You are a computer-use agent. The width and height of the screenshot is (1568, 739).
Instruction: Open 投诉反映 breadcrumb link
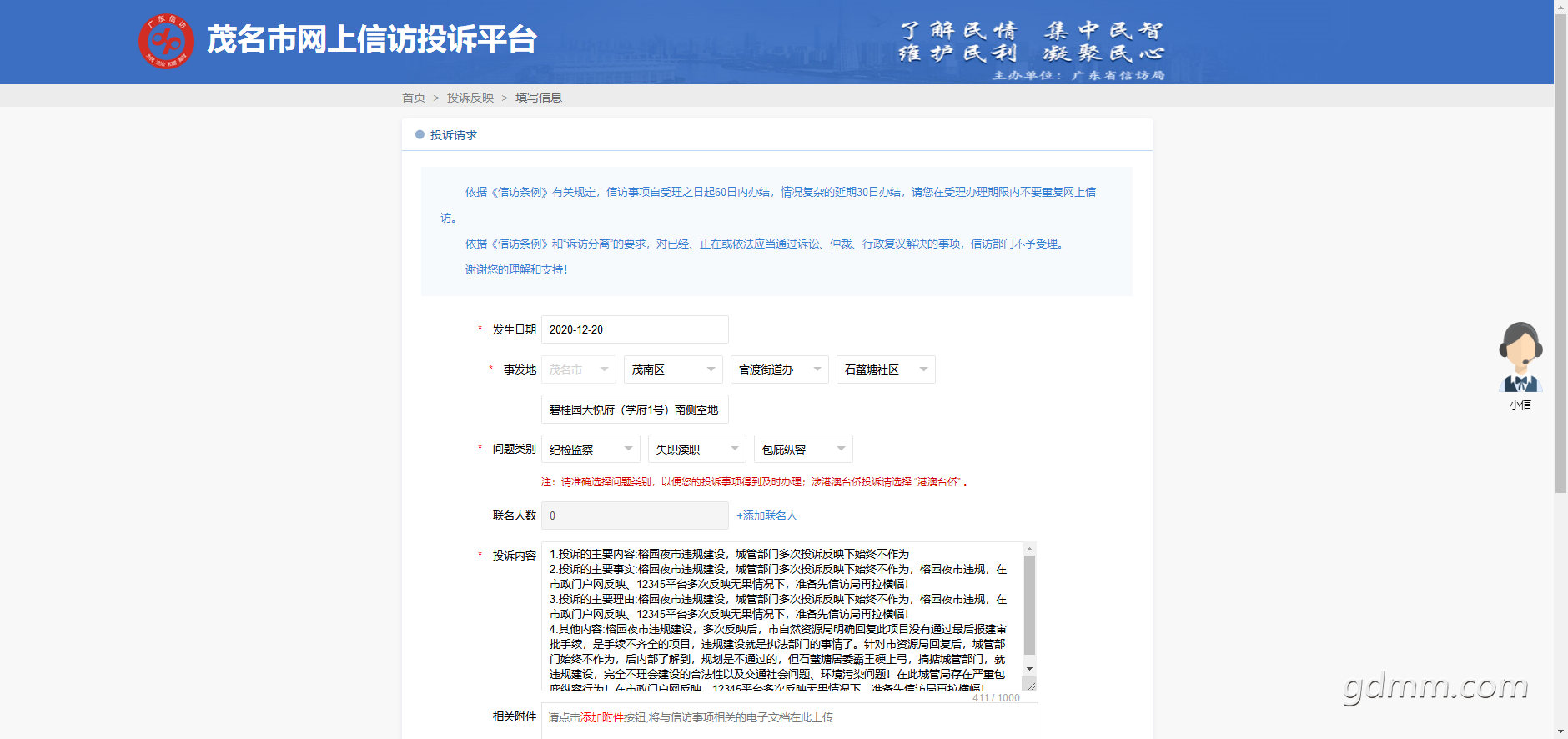pyautogui.click(x=470, y=98)
